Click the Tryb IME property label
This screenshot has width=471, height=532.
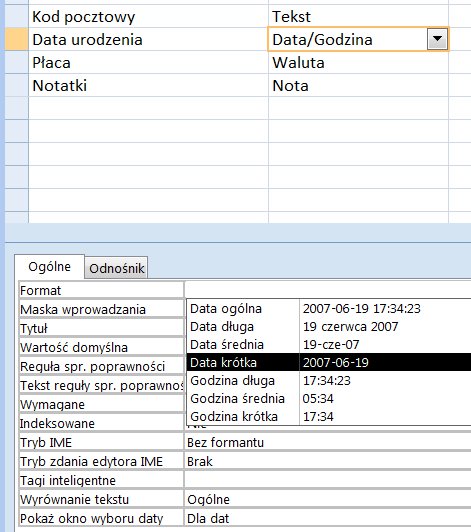(x=101, y=442)
